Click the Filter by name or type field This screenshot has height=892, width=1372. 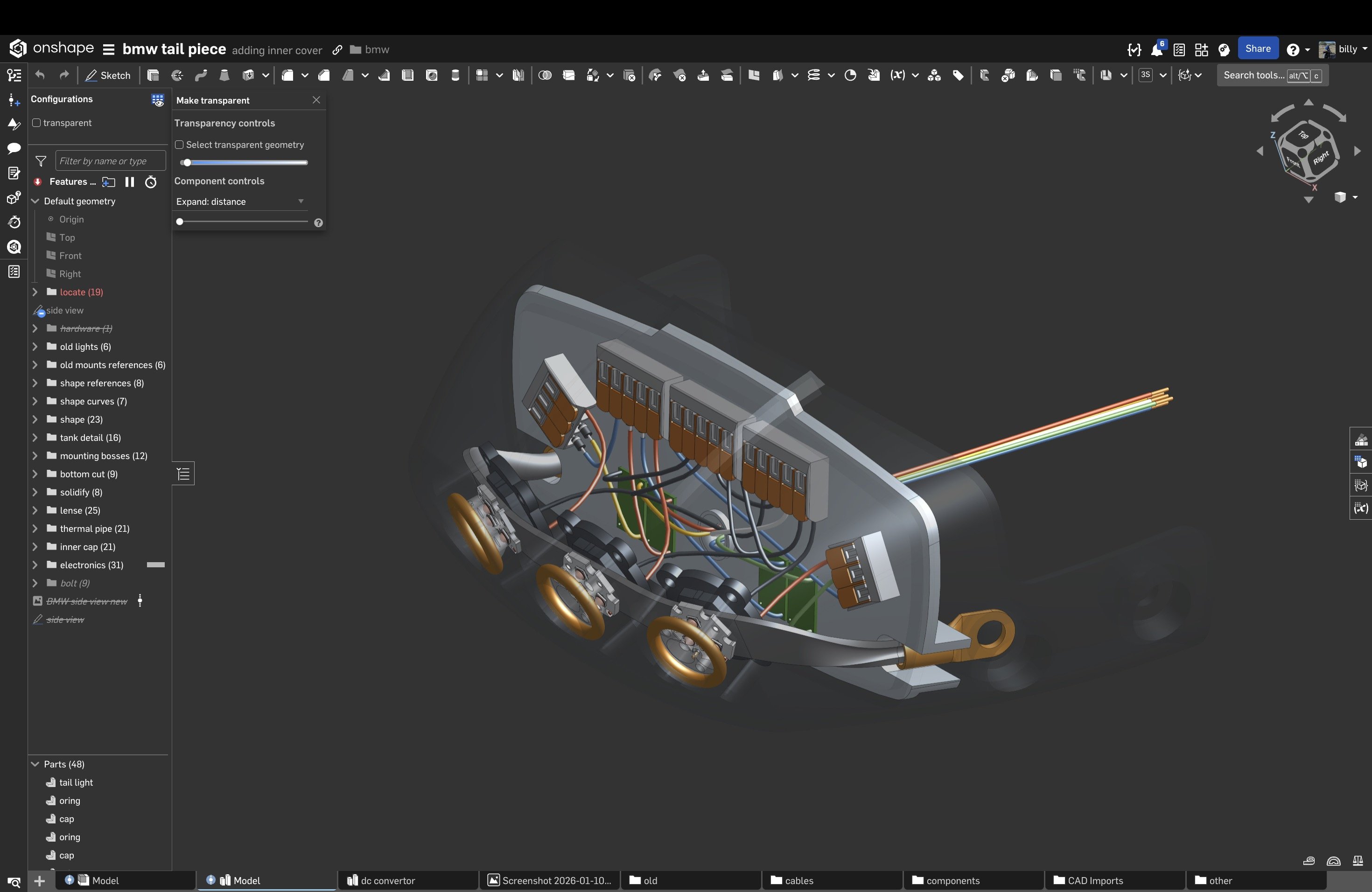point(110,161)
